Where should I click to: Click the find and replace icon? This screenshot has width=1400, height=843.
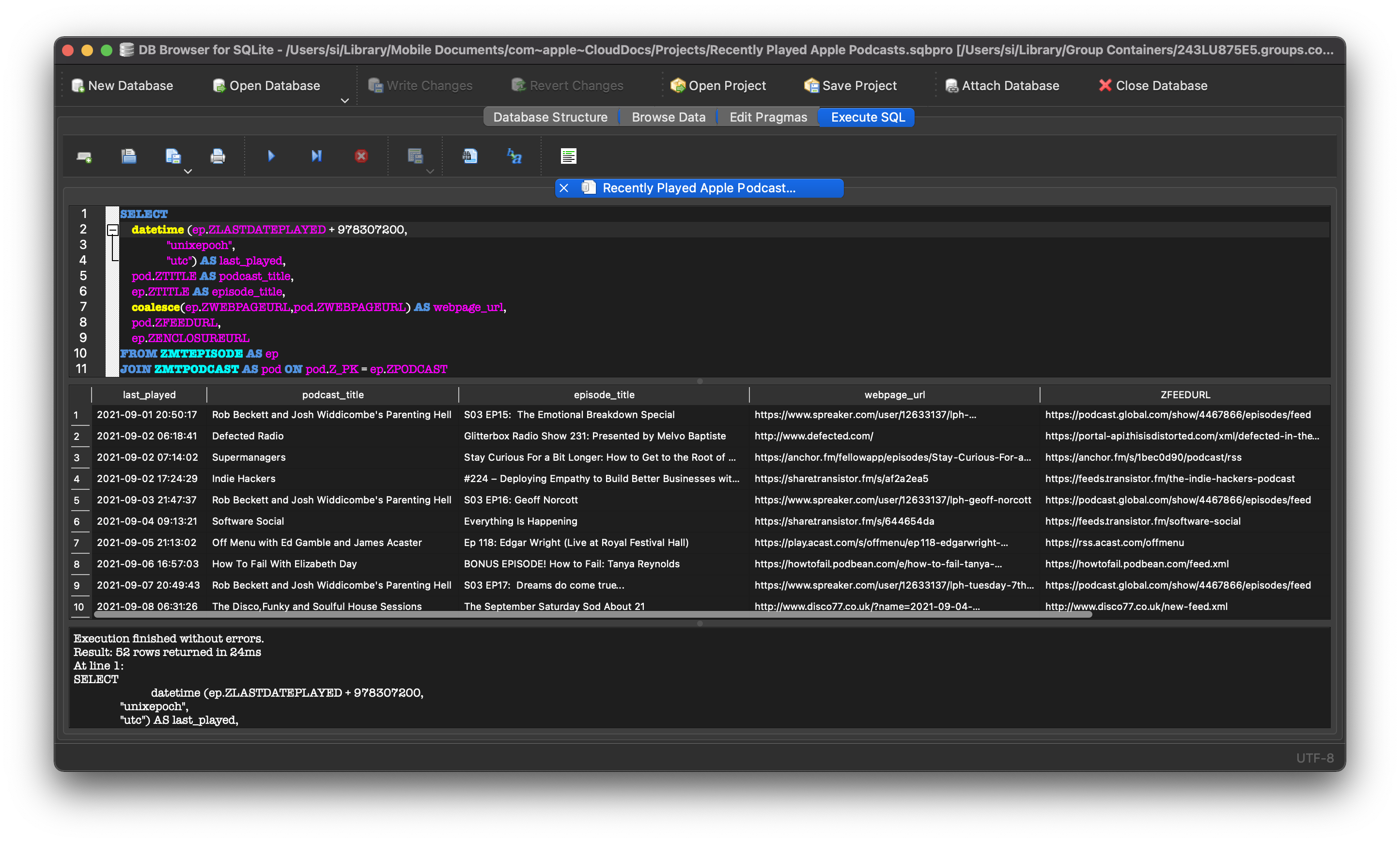tap(514, 156)
